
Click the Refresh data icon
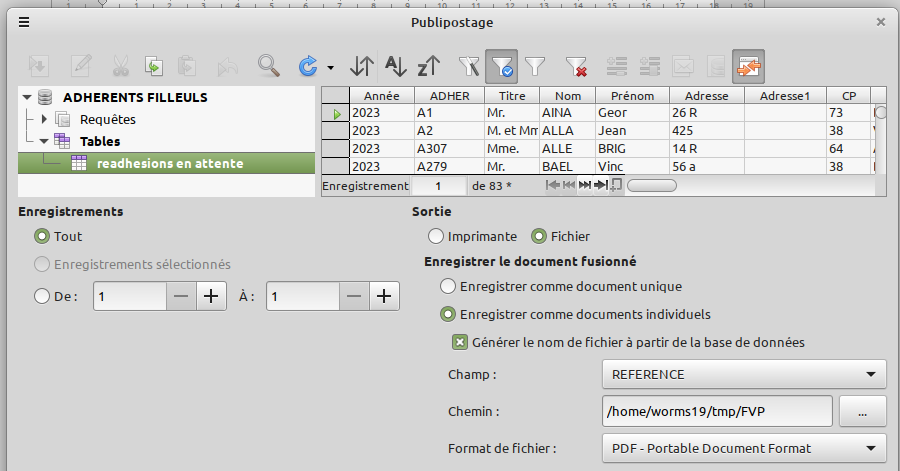[x=308, y=67]
